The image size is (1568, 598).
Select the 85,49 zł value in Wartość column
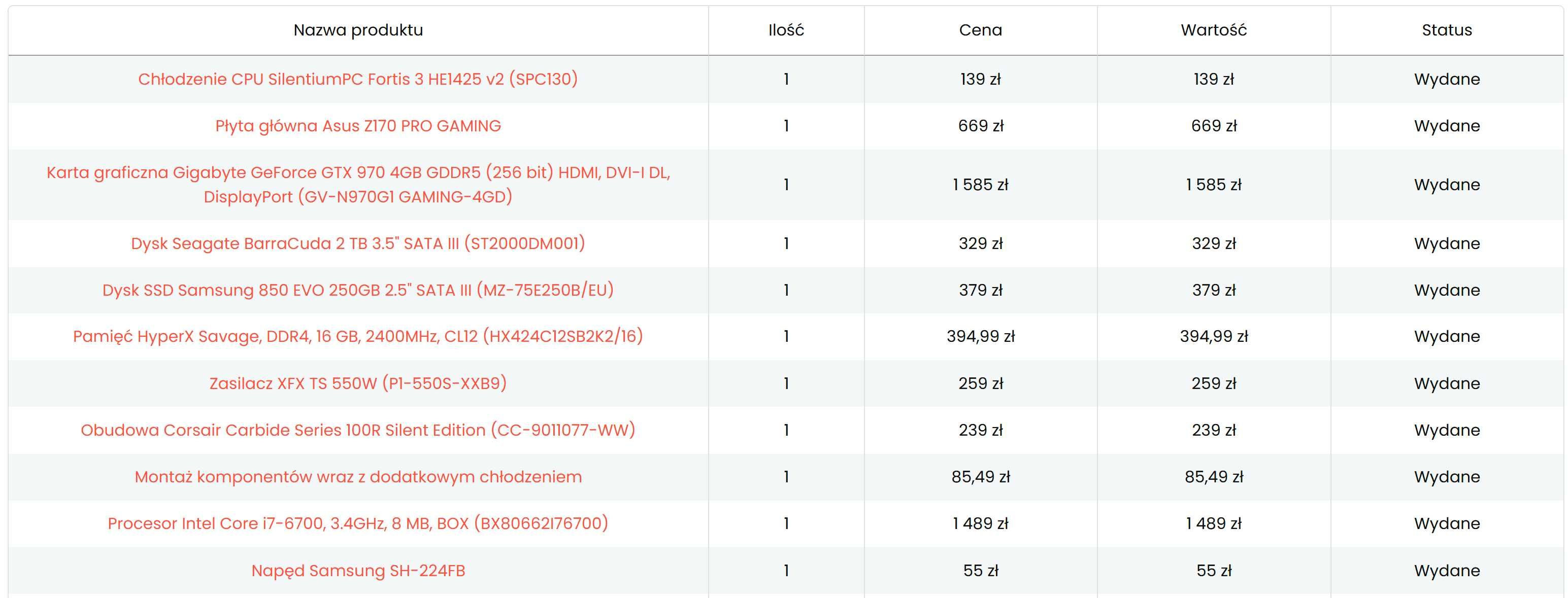(x=1214, y=477)
